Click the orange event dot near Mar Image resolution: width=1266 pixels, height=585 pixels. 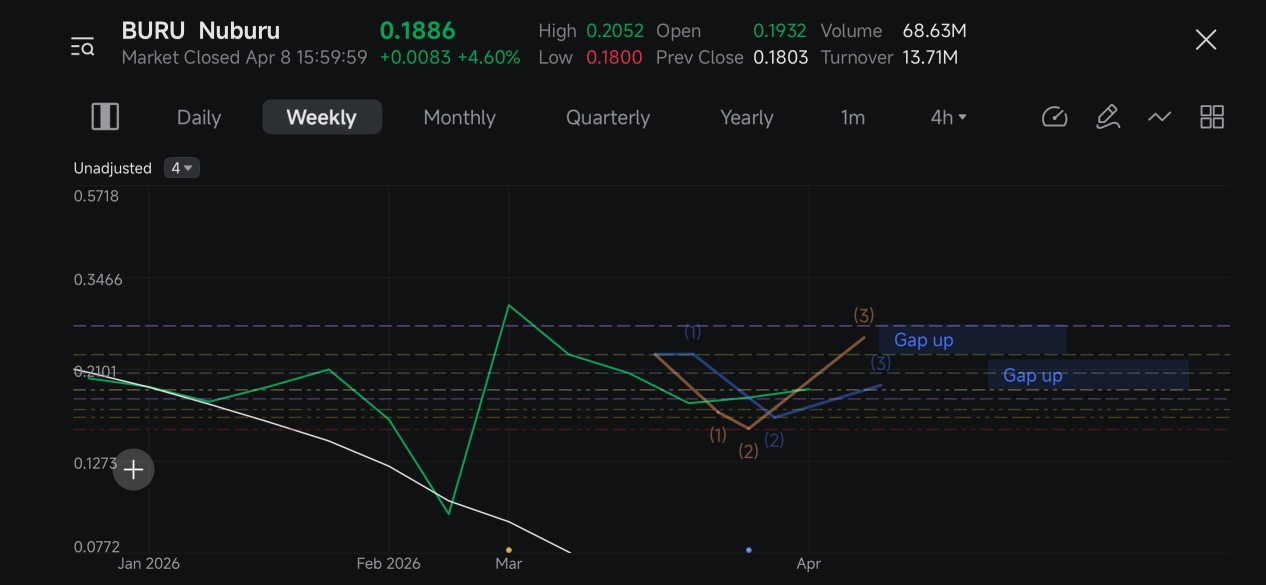coord(509,550)
